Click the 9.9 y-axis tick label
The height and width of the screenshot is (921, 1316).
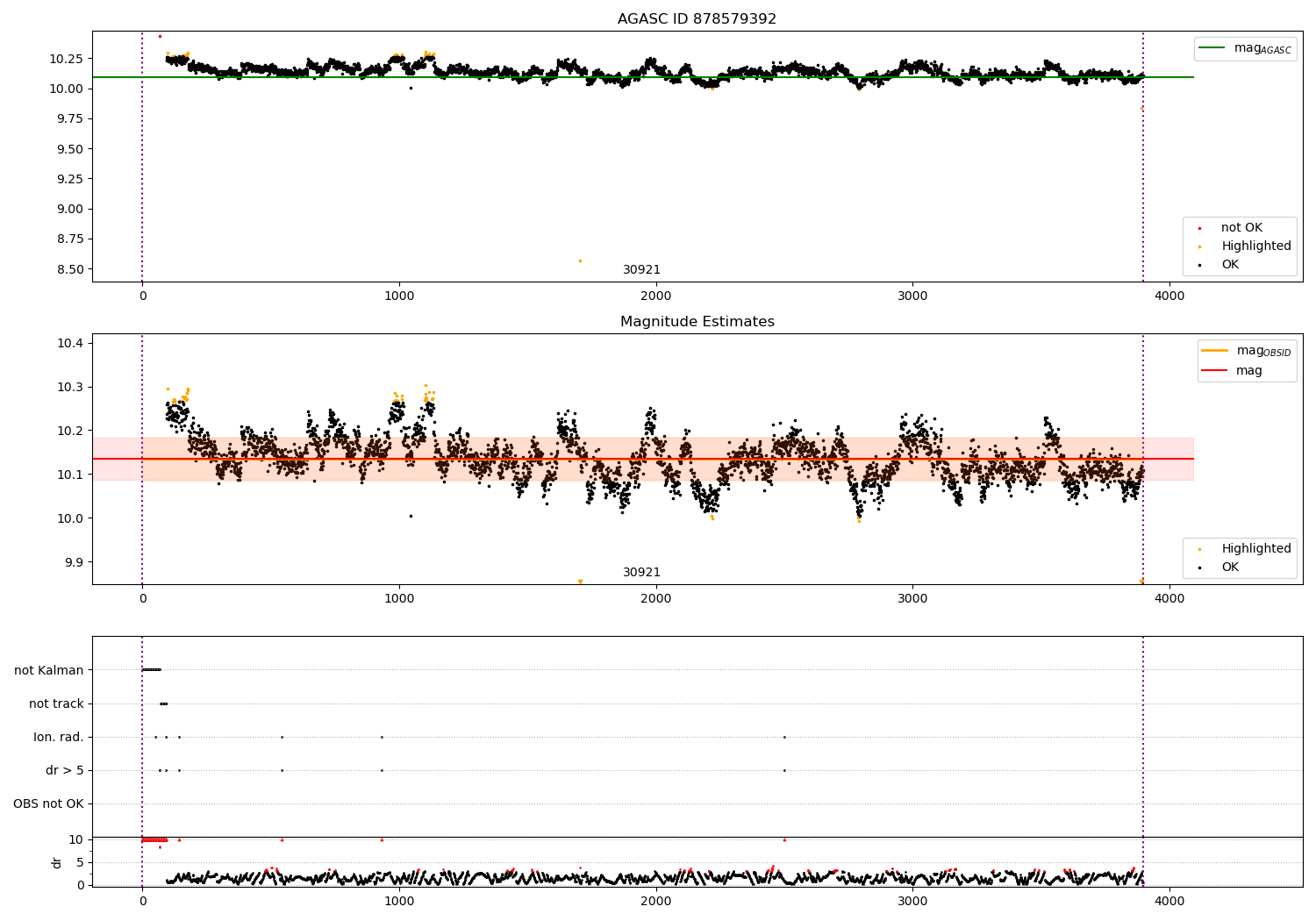[74, 562]
